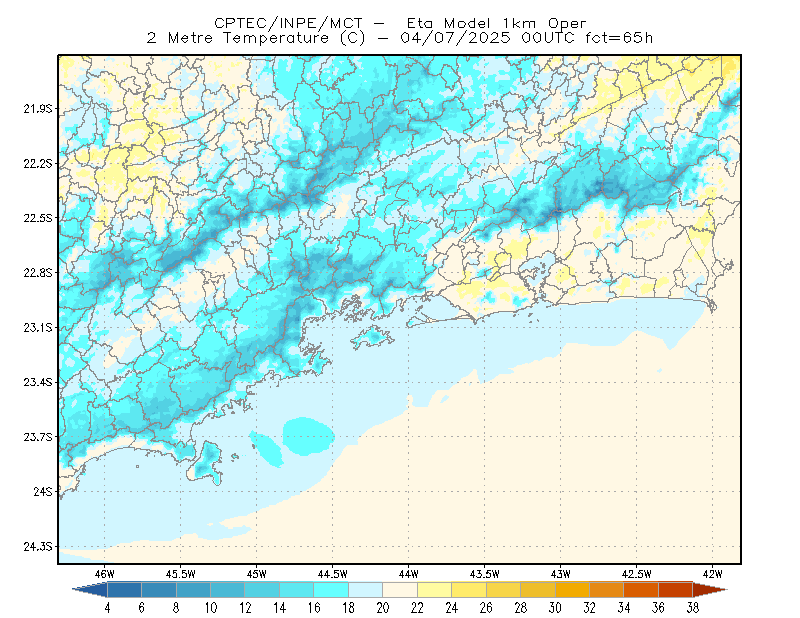
Task: Click the 24S latitude axis label
Action: (x=43, y=491)
